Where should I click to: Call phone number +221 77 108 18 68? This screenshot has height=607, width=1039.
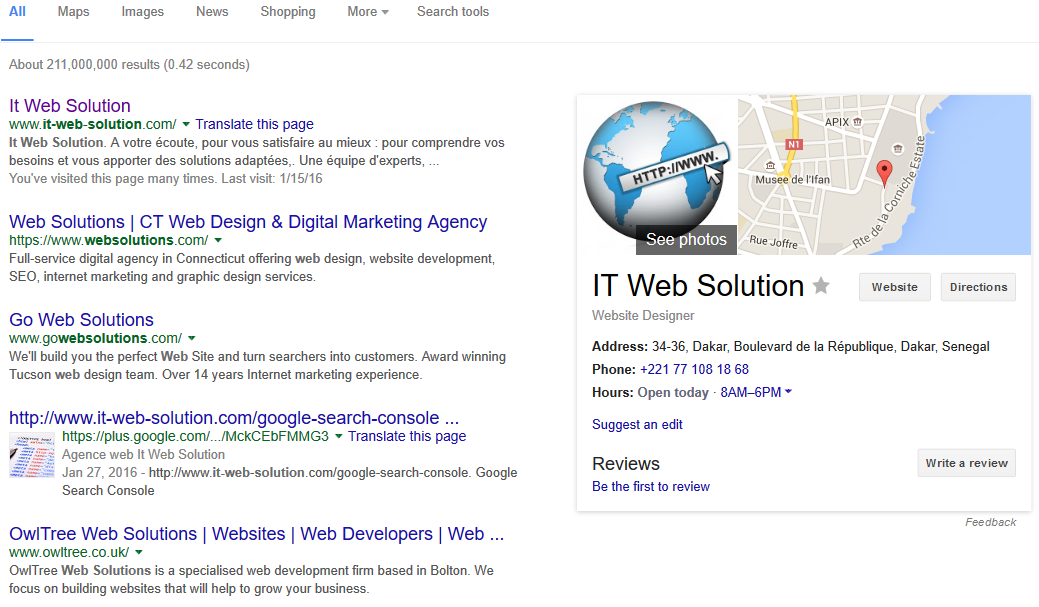tap(694, 370)
